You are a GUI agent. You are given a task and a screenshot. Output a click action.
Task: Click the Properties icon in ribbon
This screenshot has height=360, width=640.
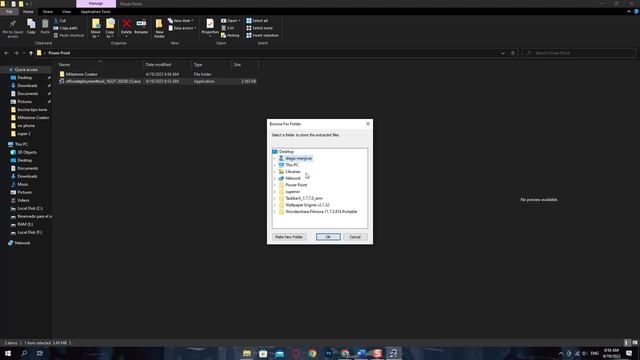click(x=210, y=24)
